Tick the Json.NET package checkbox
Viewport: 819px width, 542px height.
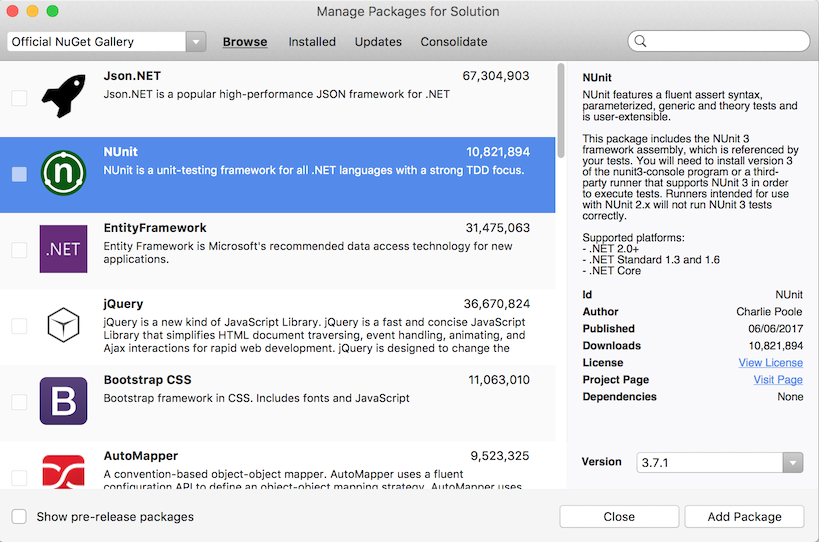[19, 98]
